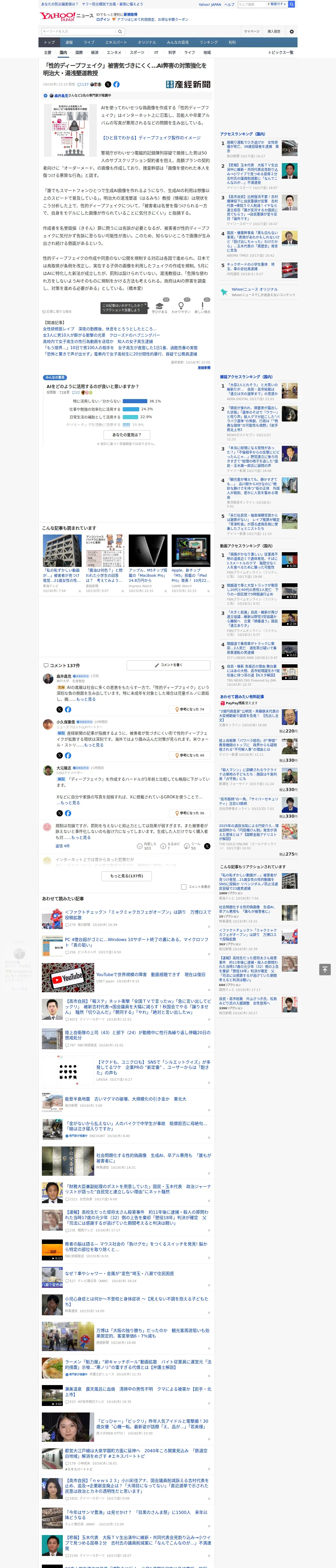Share 大元隆志's comment on Facebook

[68, 813]
